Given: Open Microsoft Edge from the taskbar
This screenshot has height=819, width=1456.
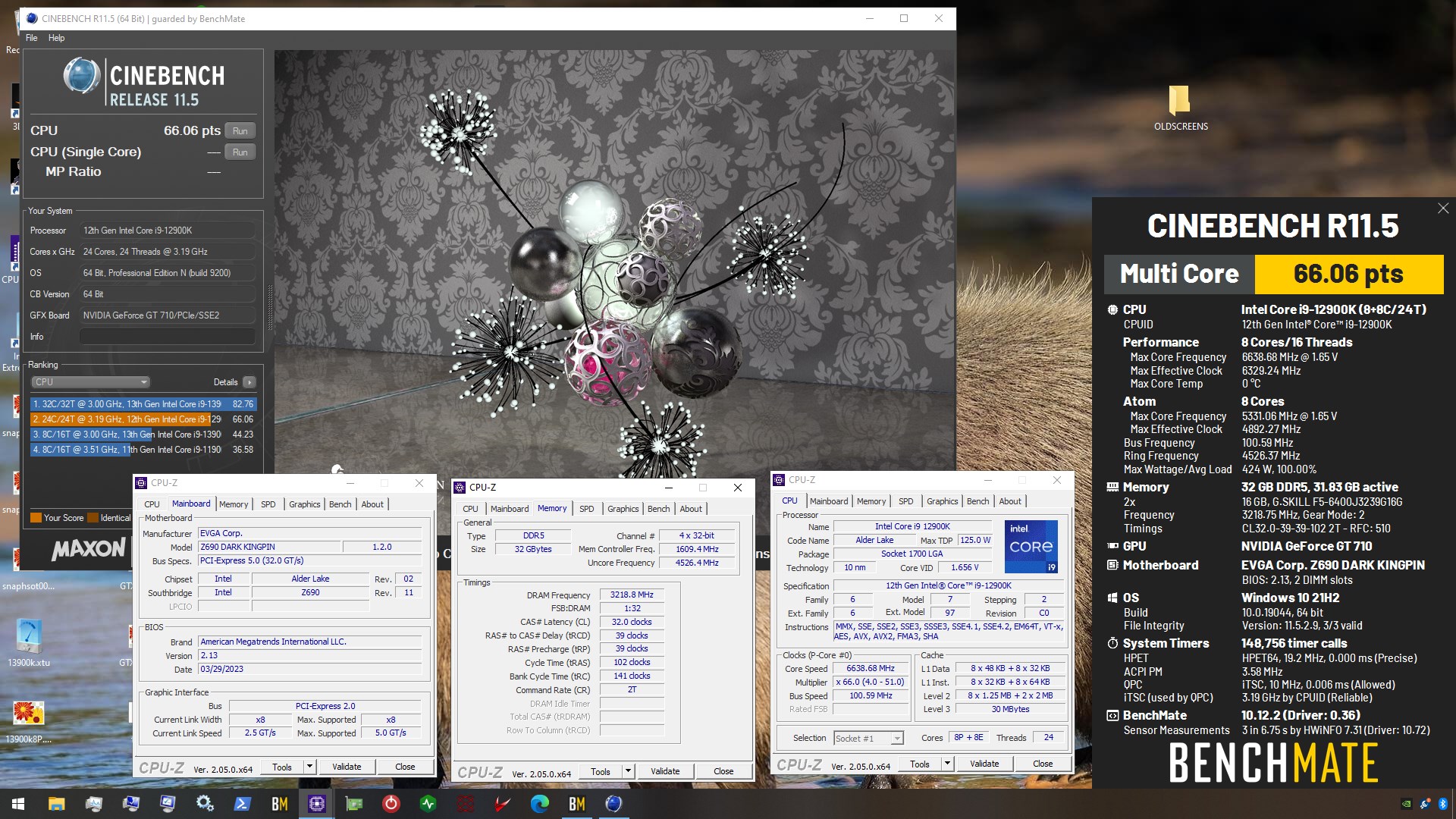Looking at the screenshot, I should 539,804.
